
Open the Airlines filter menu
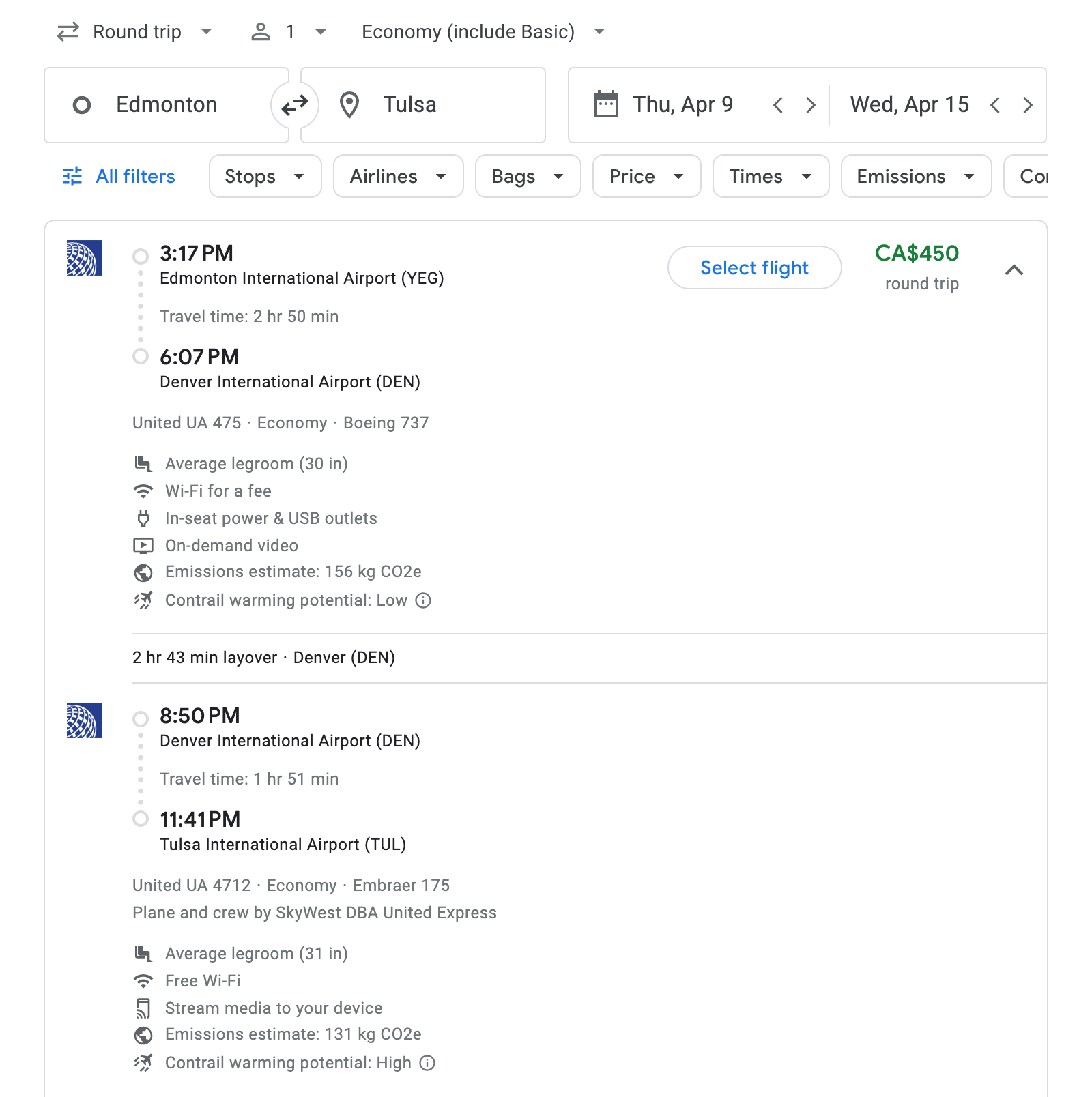pyautogui.click(x=397, y=176)
